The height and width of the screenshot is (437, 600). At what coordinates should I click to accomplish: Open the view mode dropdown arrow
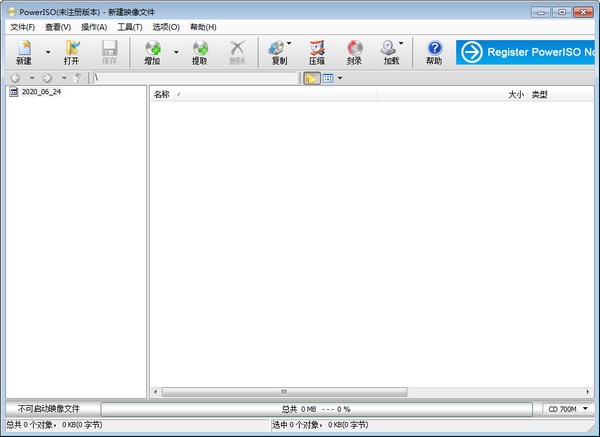point(340,78)
